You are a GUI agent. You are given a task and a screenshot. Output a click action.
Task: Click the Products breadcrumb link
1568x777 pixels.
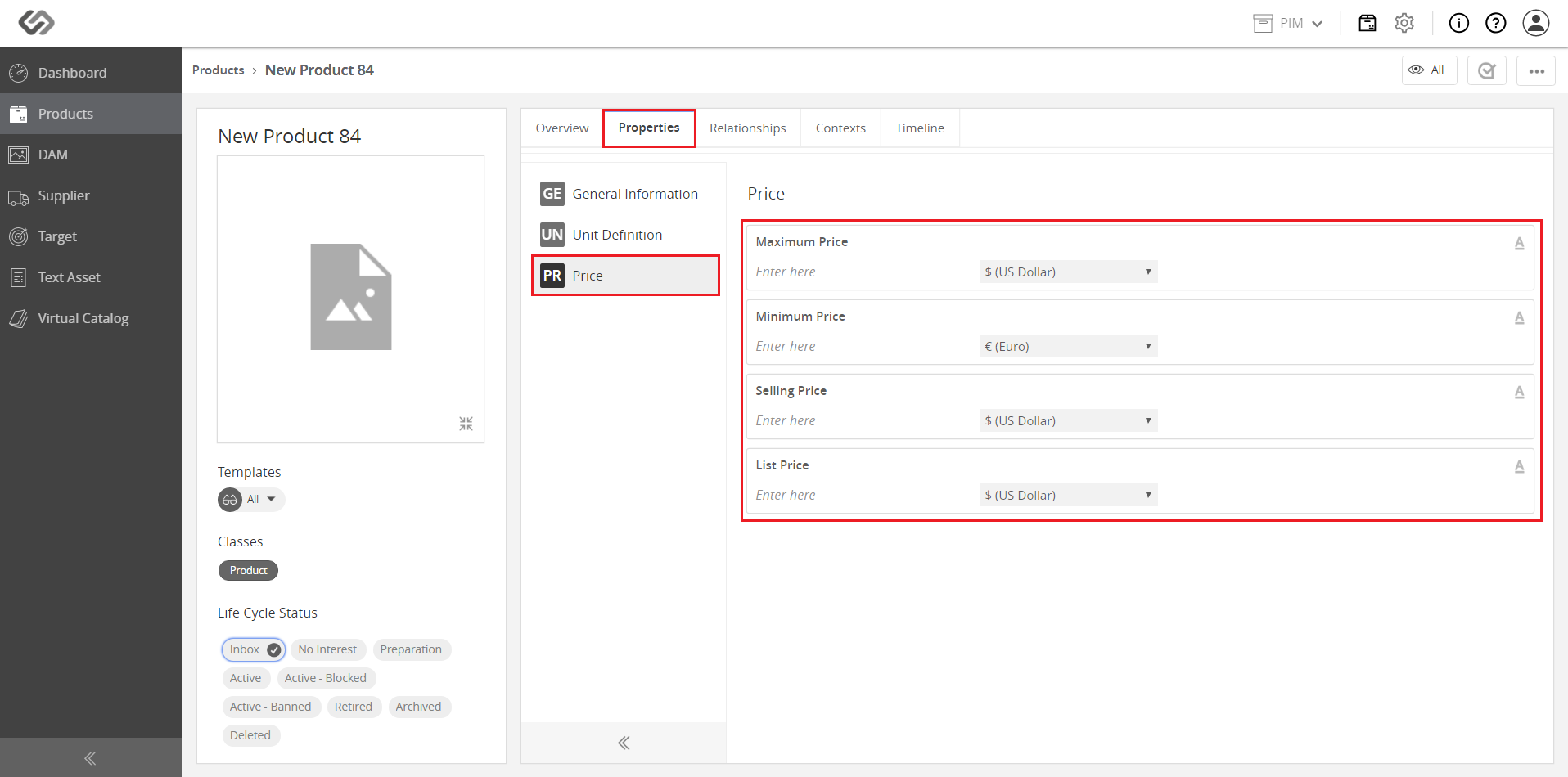coord(218,70)
